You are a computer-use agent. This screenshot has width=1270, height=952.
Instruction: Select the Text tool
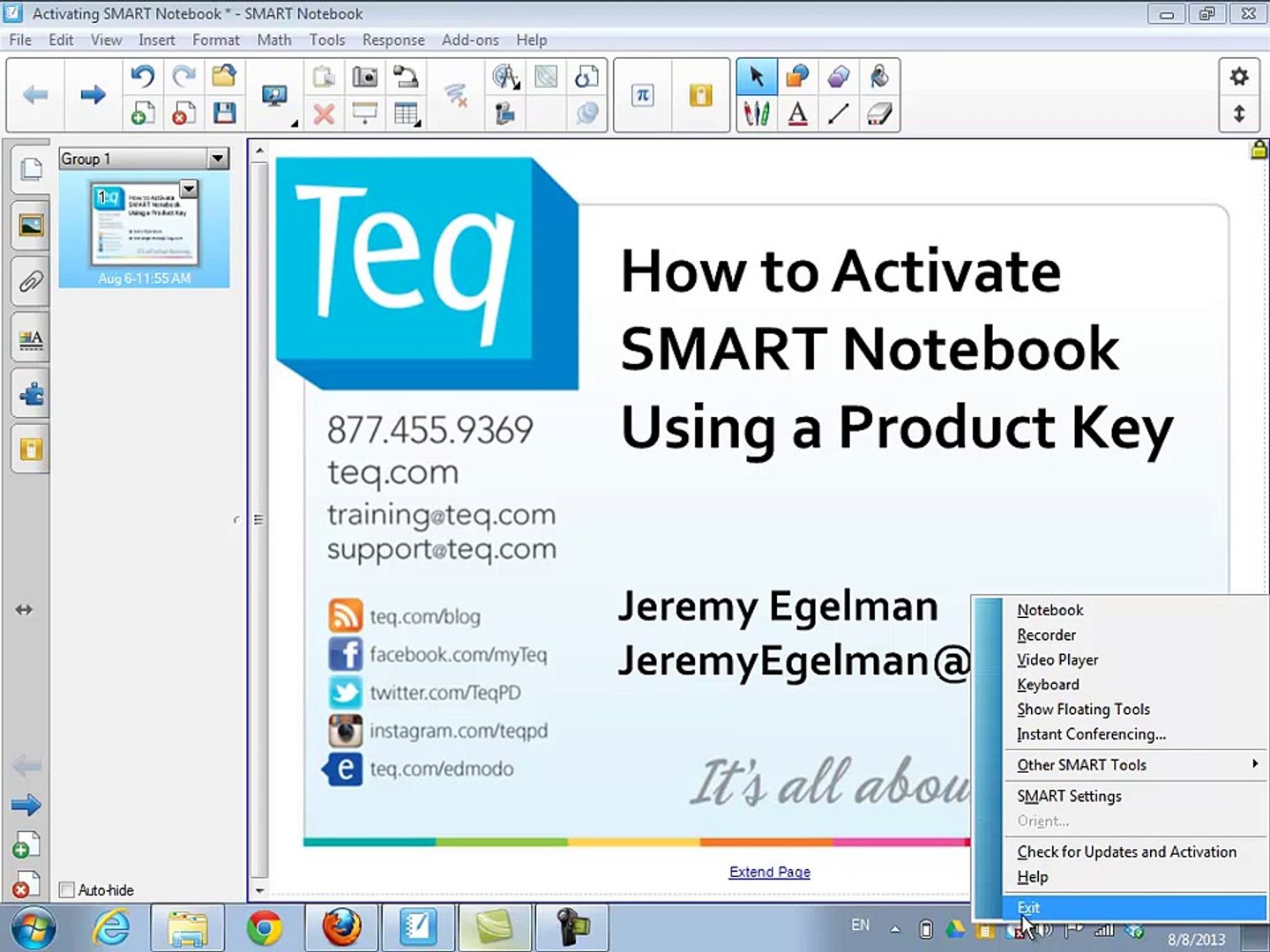tap(797, 114)
